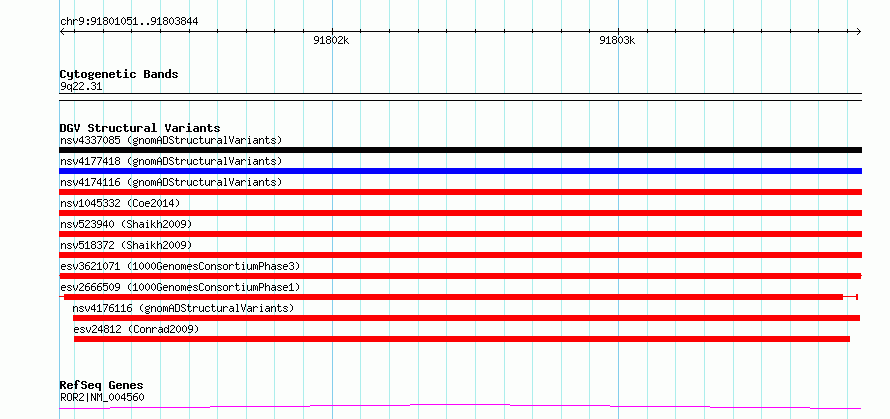Open nsv4337085 (gnomADStructuralVariants) label
Screen dimensions: 890x419
click(171, 140)
